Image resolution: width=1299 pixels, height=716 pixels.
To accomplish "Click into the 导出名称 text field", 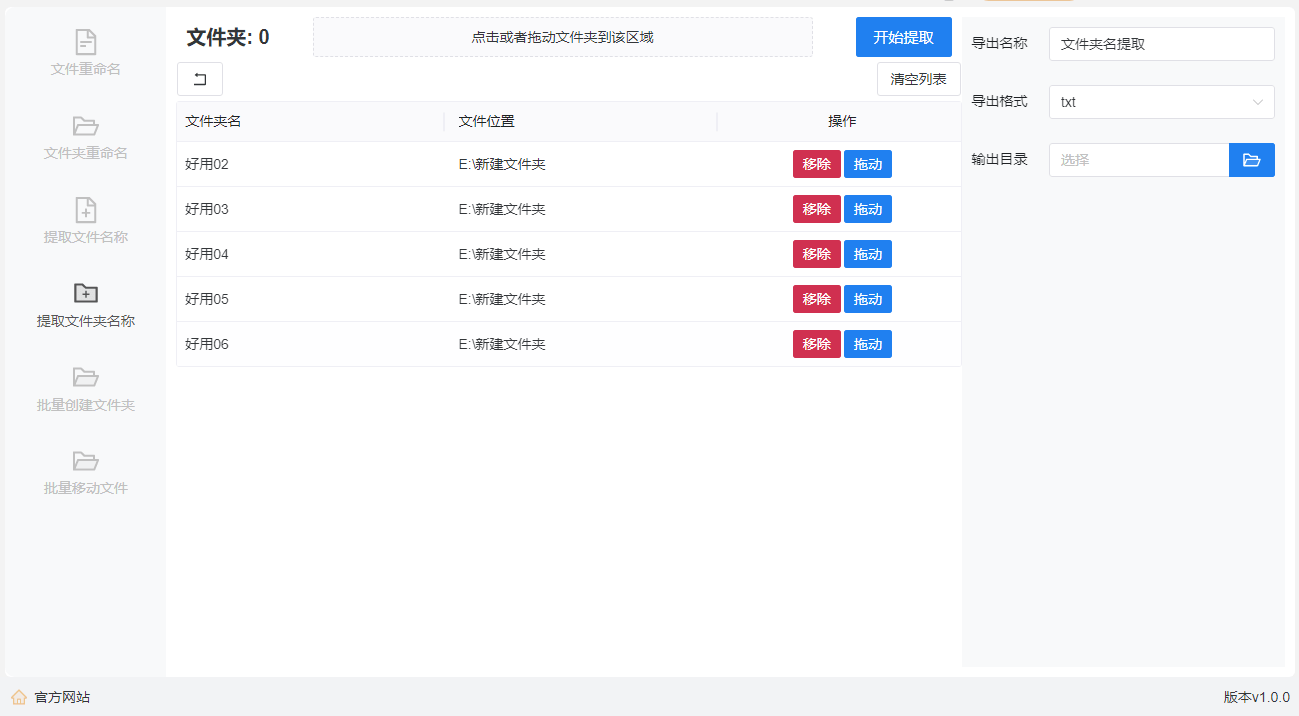I will pos(1161,44).
